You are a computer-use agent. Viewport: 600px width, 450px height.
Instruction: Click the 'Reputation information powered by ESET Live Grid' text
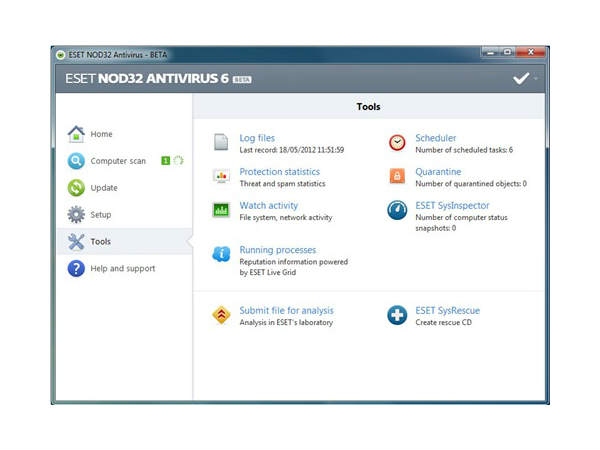293,267
